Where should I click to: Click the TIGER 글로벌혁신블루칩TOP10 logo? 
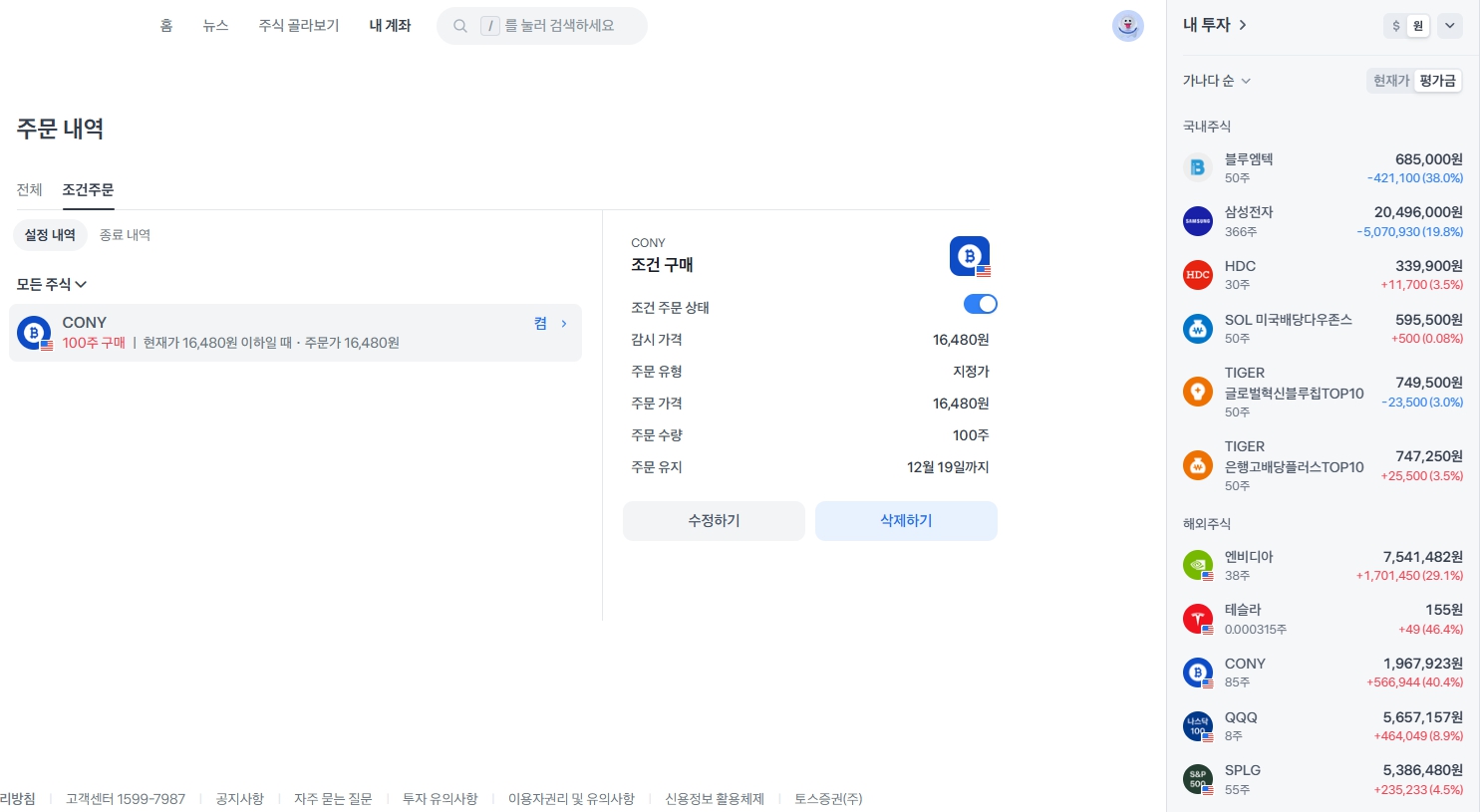pyautogui.click(x=1198, y=392)
